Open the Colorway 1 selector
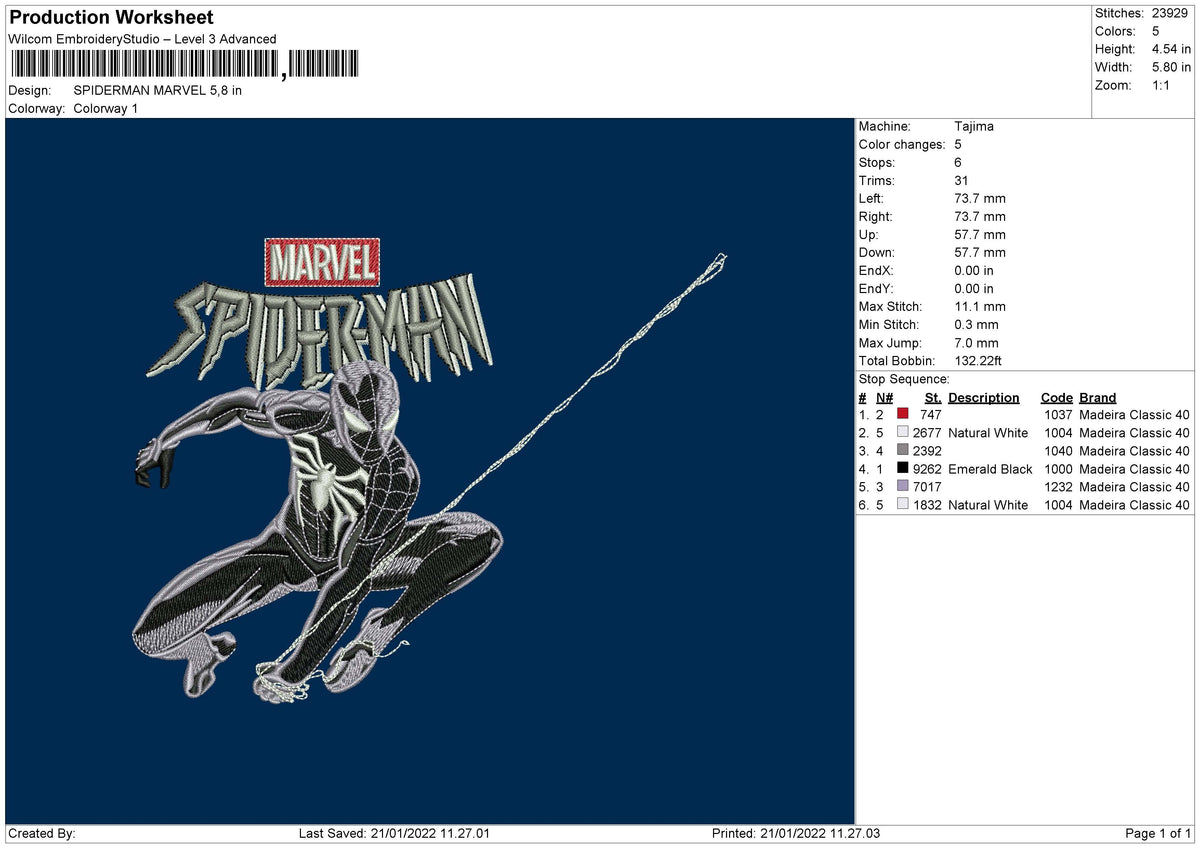Screen dimensions: 1200x848 click(x=108, y=109)
